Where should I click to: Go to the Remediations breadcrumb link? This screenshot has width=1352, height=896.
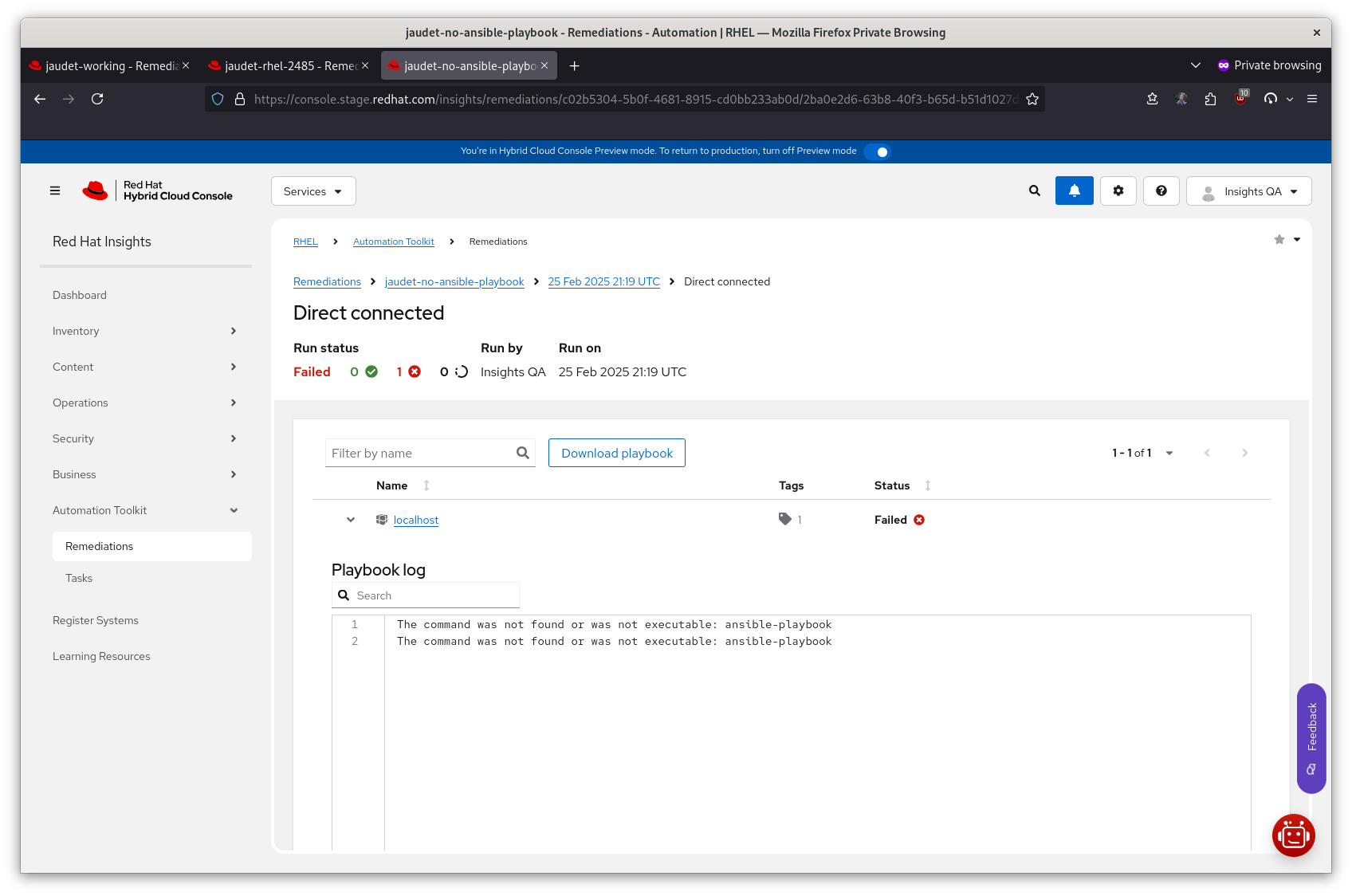click(x=327, y=281)
